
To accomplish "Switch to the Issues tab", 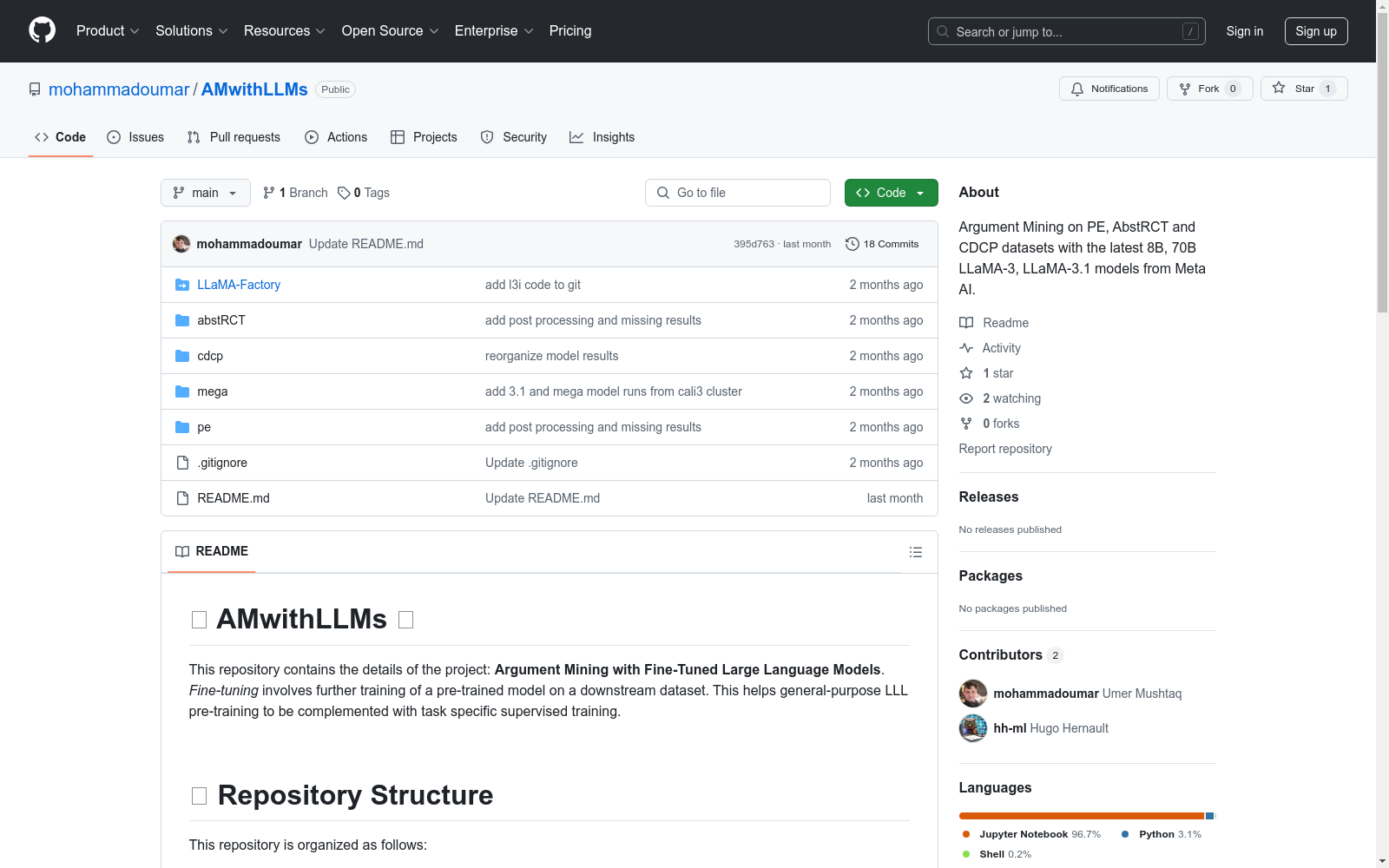I will click(x=135, y=137).
